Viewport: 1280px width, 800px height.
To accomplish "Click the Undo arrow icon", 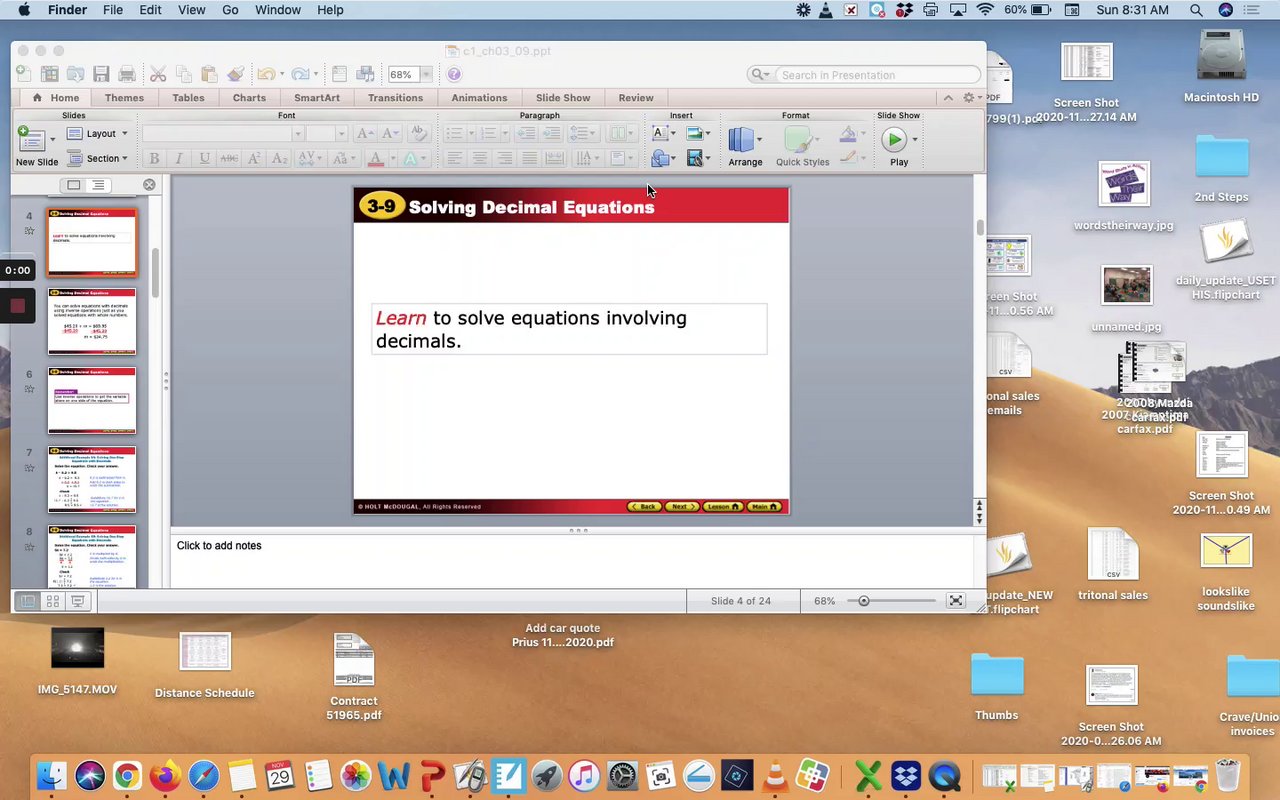I will (265, 74).
